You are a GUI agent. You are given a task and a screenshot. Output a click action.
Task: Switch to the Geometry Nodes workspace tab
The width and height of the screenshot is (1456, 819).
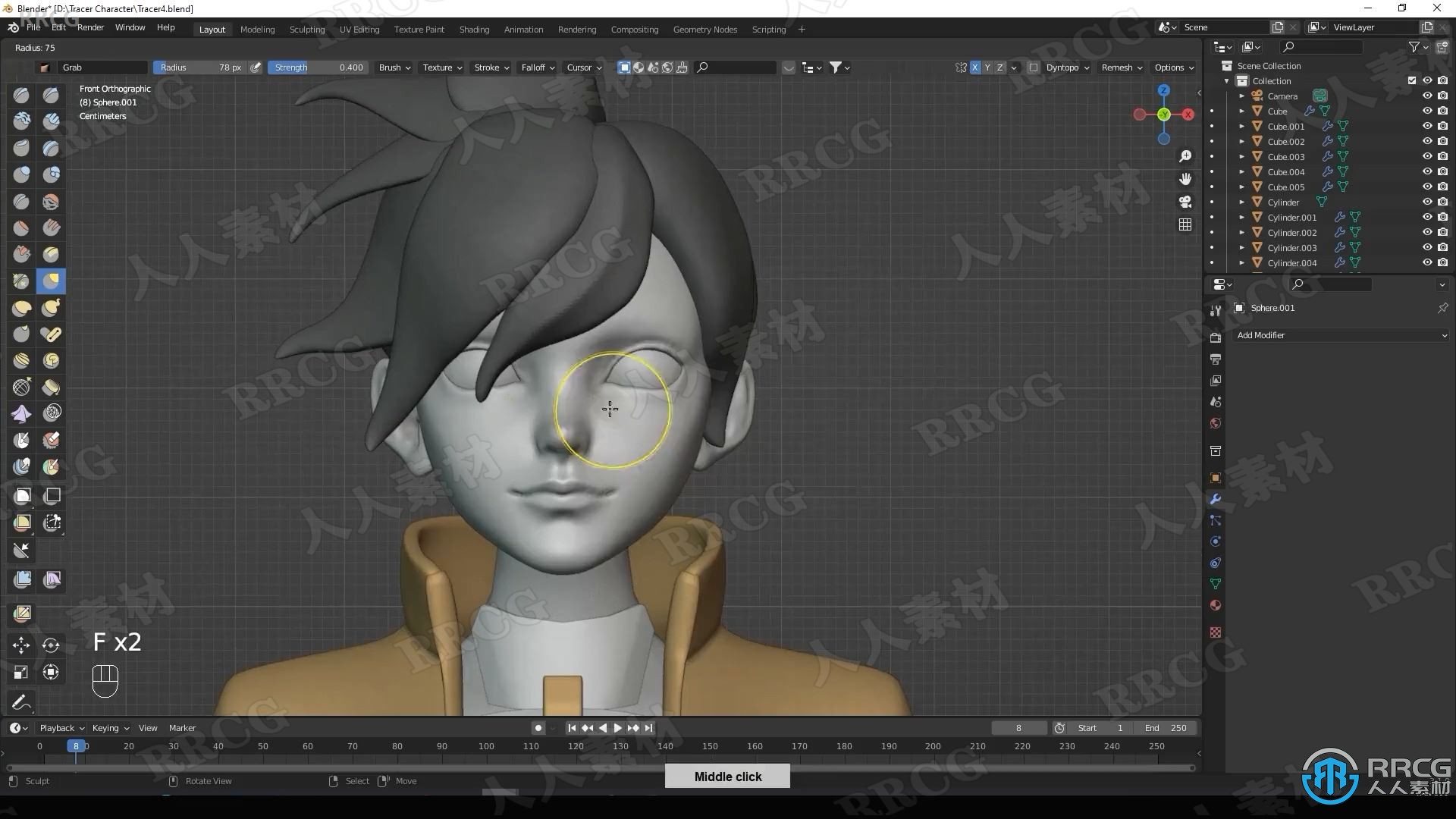point(705,30)
